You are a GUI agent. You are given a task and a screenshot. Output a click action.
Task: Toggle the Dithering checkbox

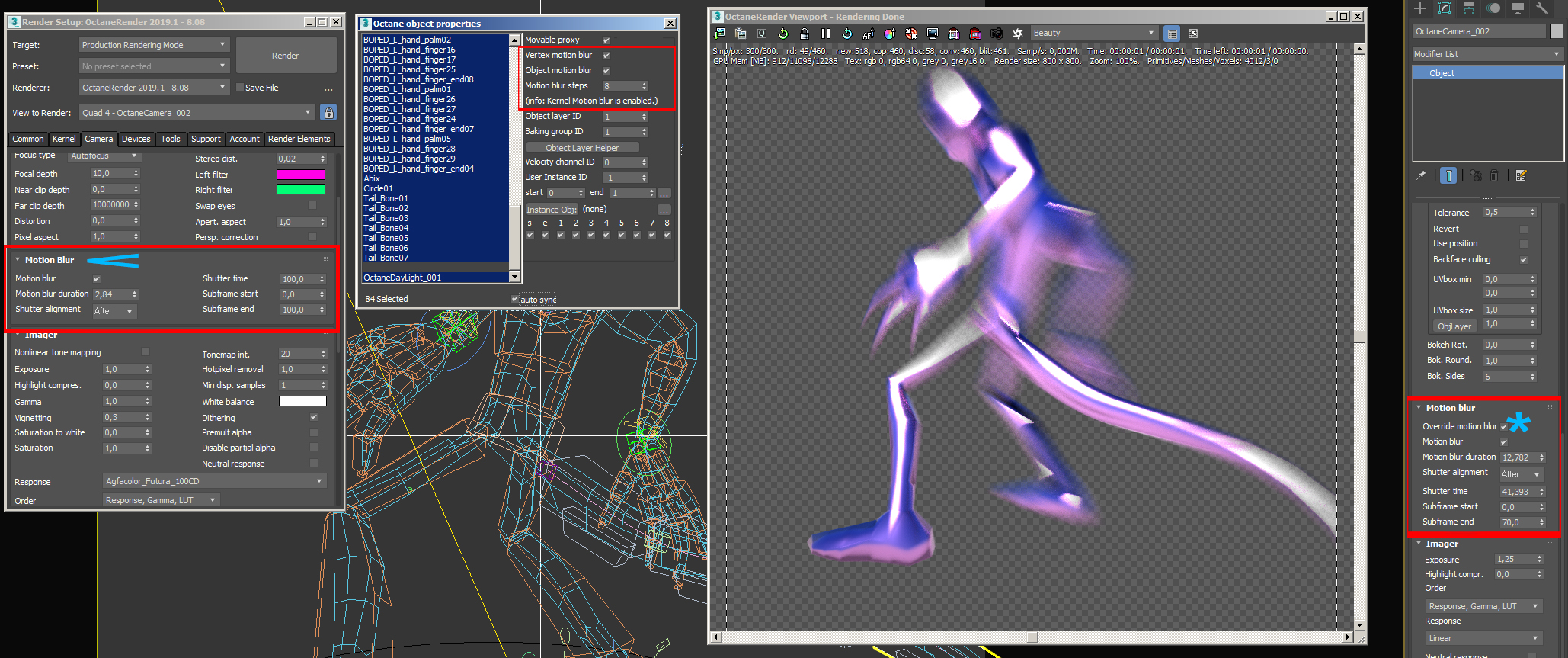click(314, 418)
